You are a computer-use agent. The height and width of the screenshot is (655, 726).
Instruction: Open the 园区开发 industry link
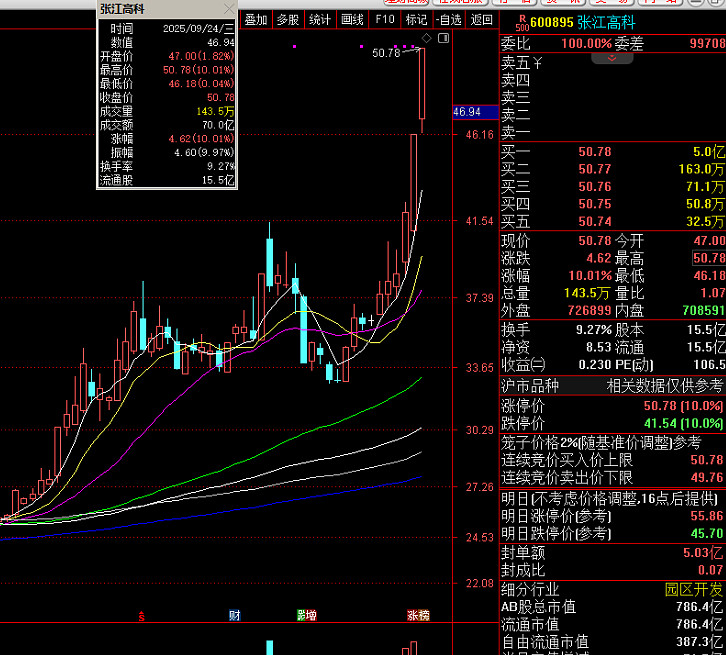tap(694, 590)
